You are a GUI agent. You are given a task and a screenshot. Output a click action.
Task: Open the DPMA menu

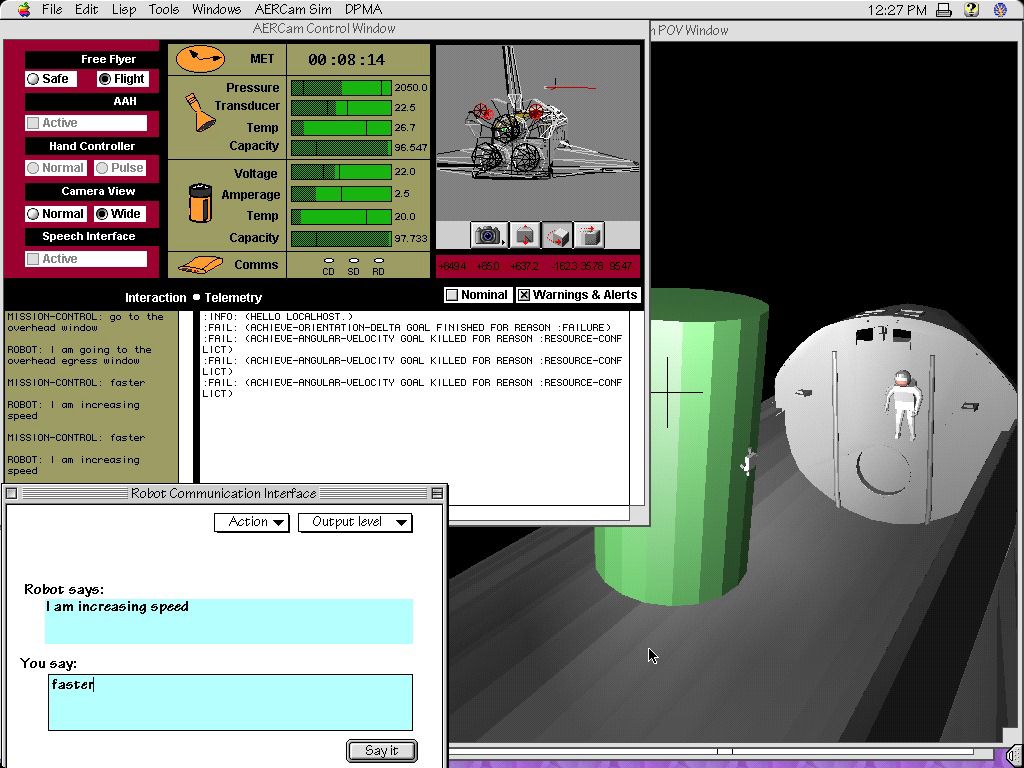coord(363,9)
